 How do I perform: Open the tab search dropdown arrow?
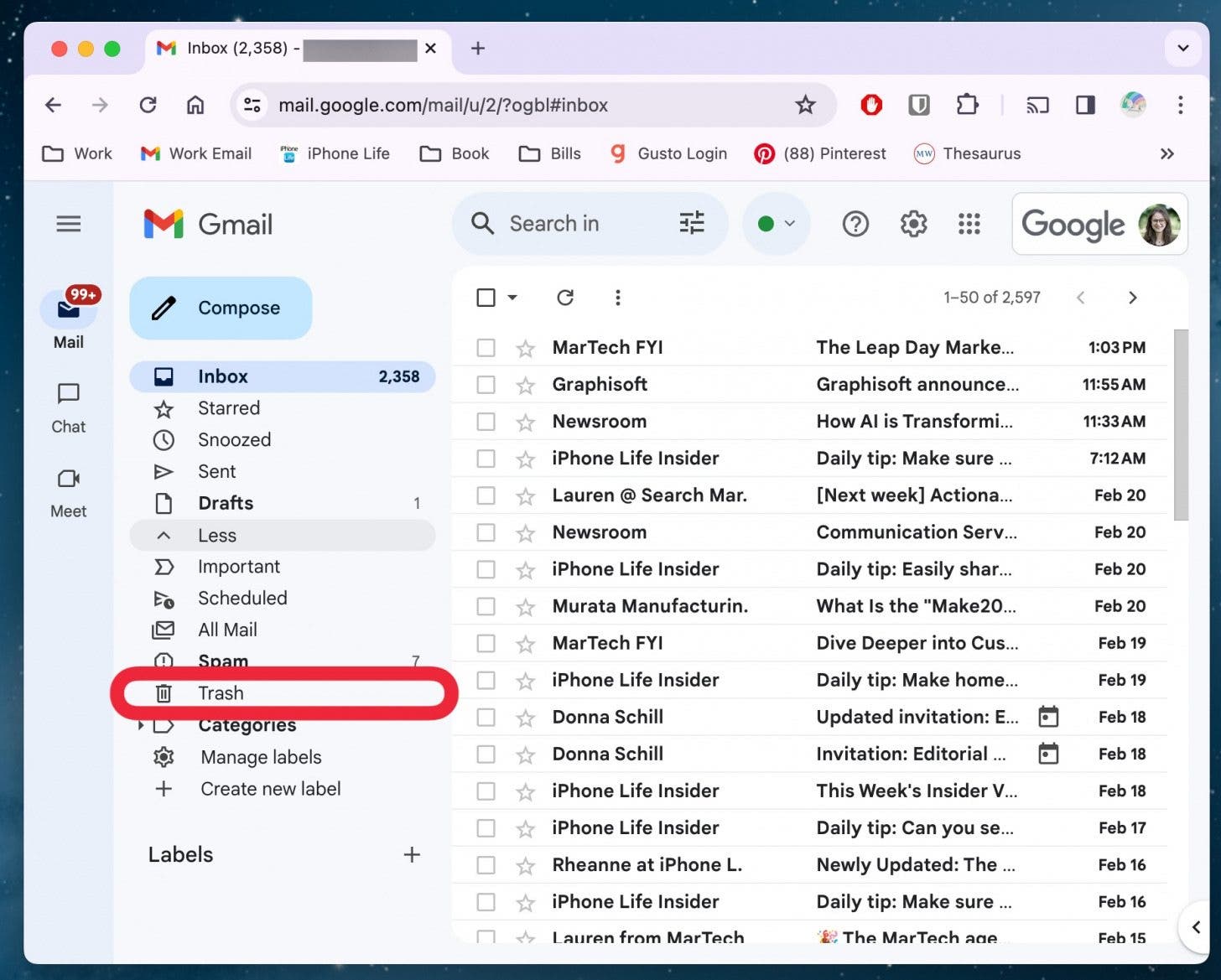(x=1183, y=49)
